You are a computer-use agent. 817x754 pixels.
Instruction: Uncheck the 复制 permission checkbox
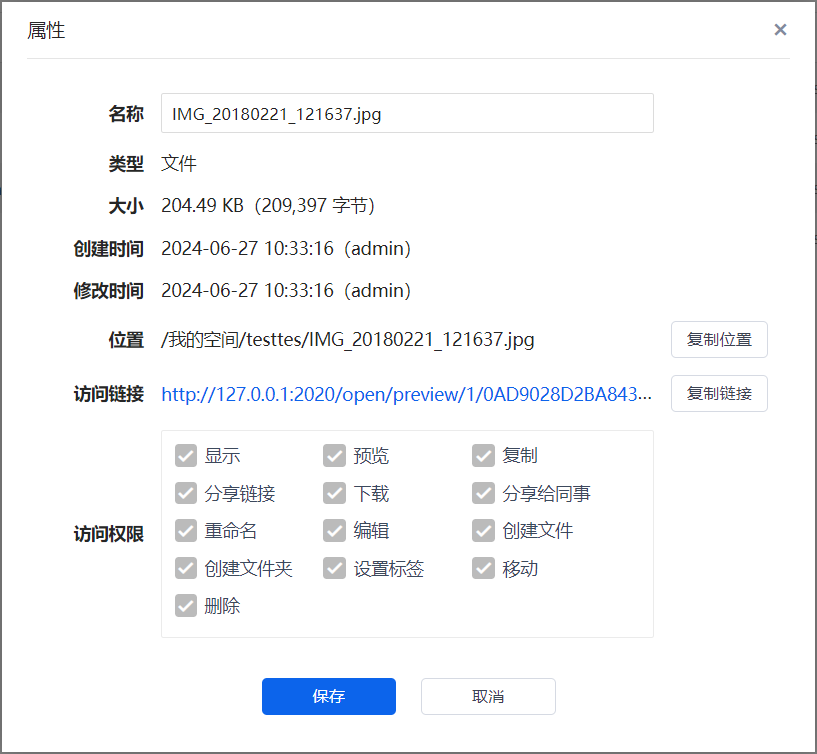[483, 456]
